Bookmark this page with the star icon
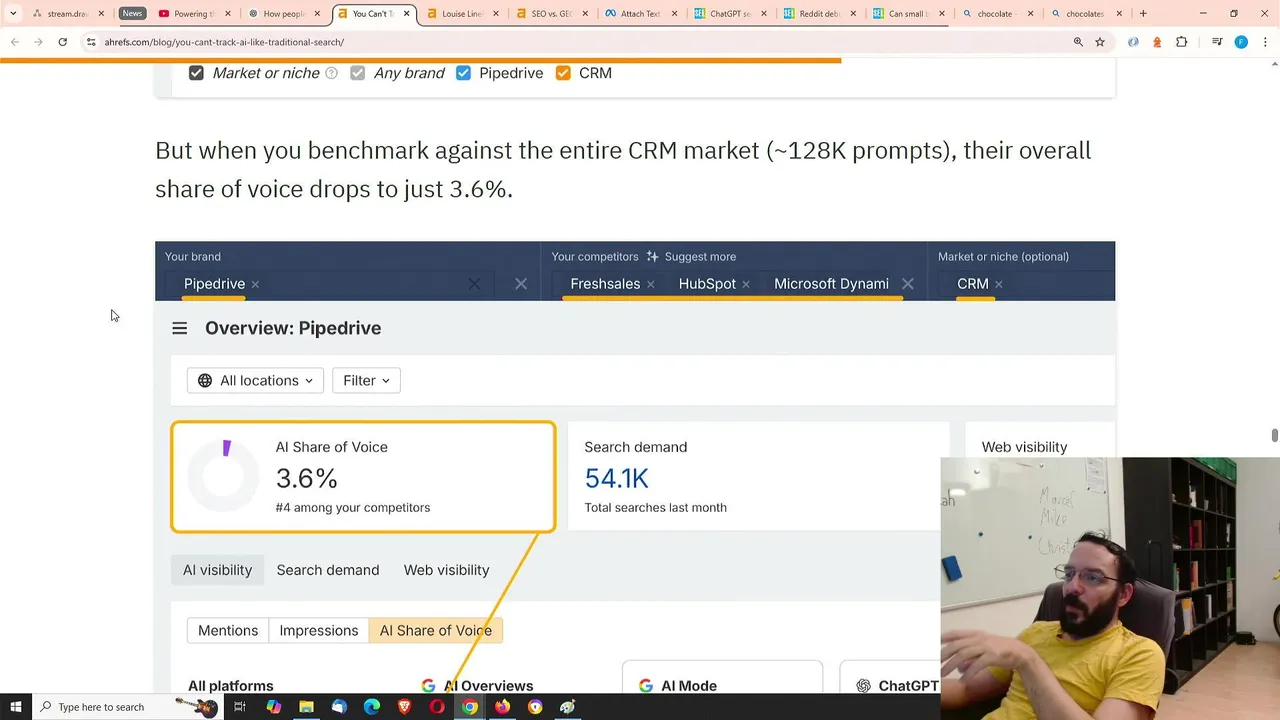This screenshot has height=720, width=1280. click(x=1100, y=42)
